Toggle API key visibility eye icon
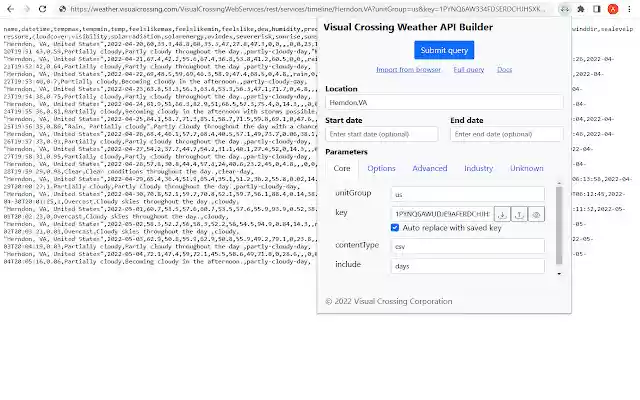 click(536, 214)
